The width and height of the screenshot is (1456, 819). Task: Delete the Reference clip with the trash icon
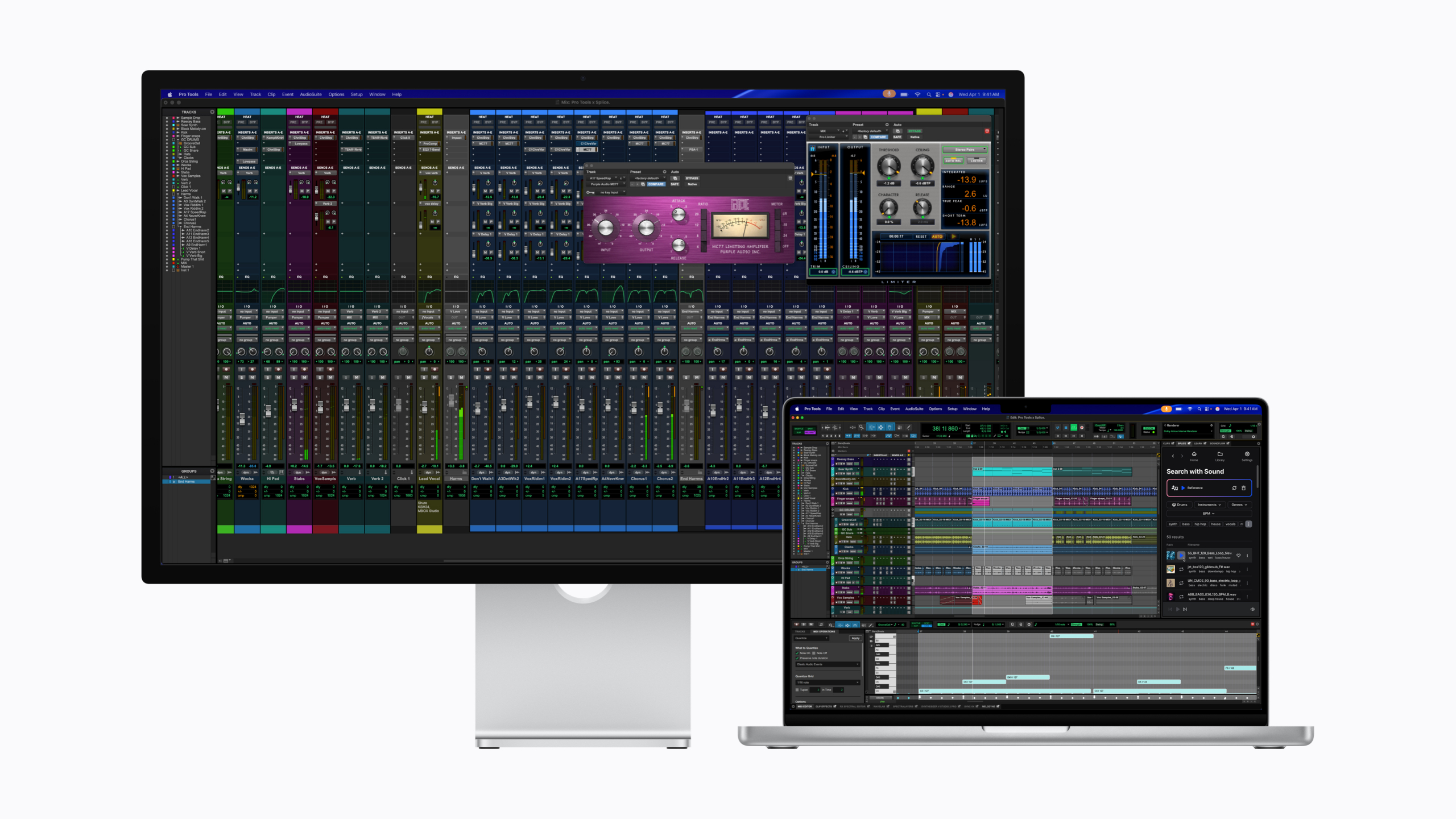click(x=1244, y=488)
